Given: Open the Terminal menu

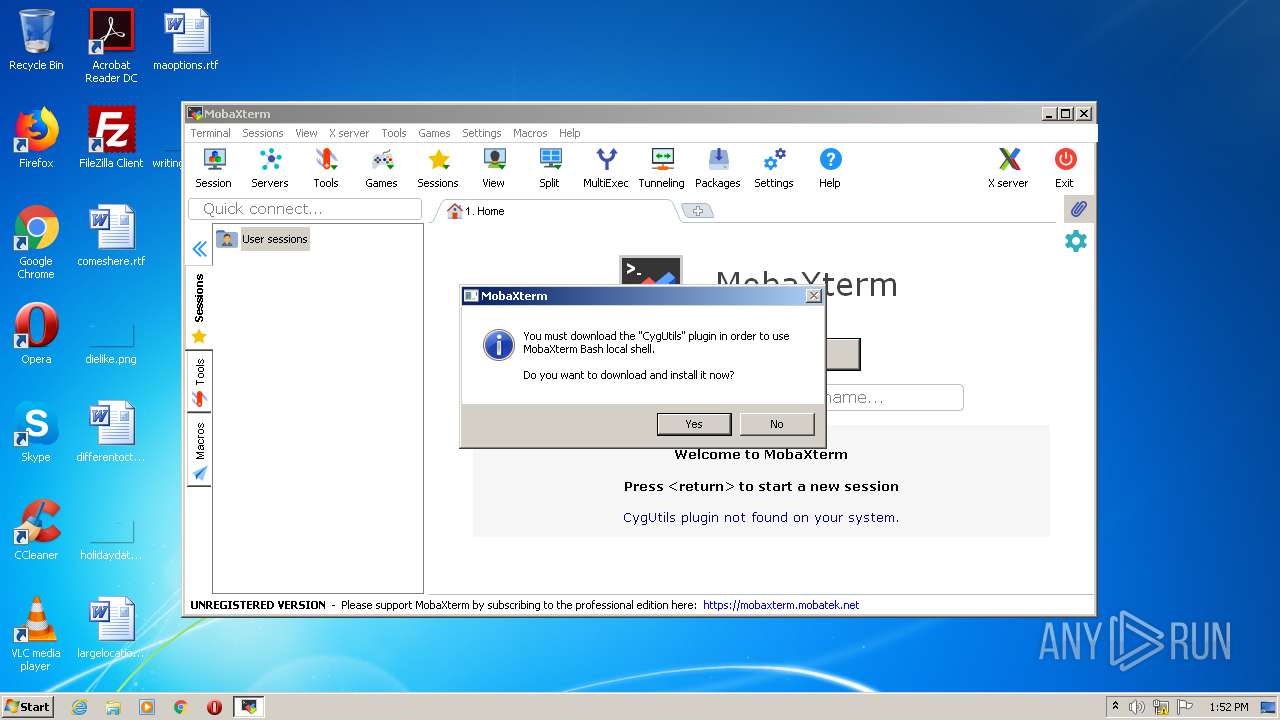Looking at the screenshot, I should 210,133.
